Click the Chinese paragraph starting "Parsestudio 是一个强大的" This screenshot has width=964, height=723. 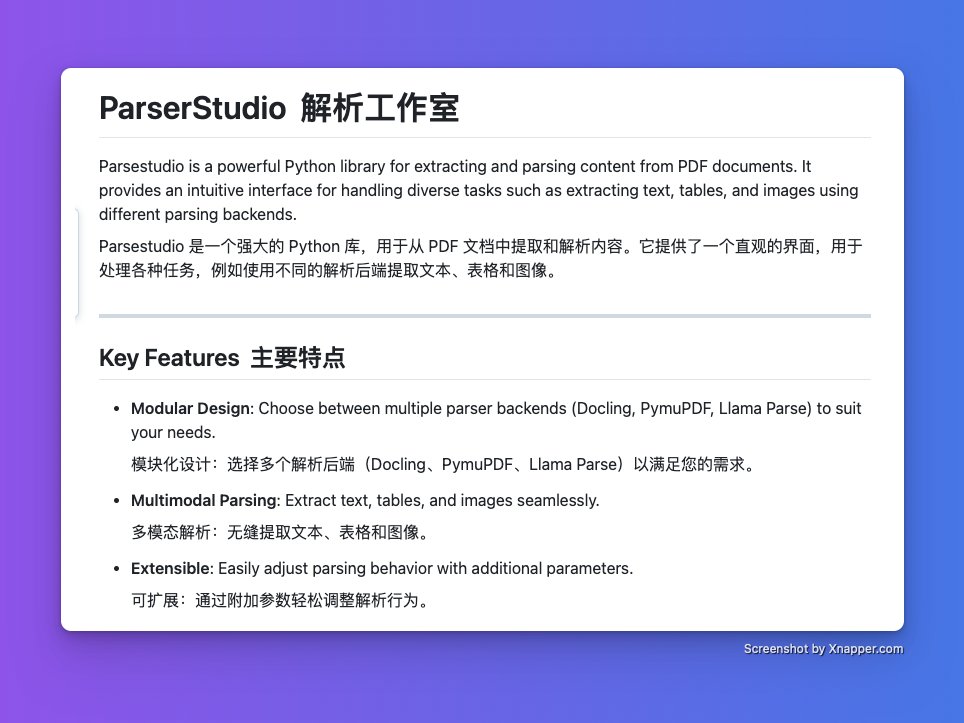pyautogui.click(x=480, y=258)
